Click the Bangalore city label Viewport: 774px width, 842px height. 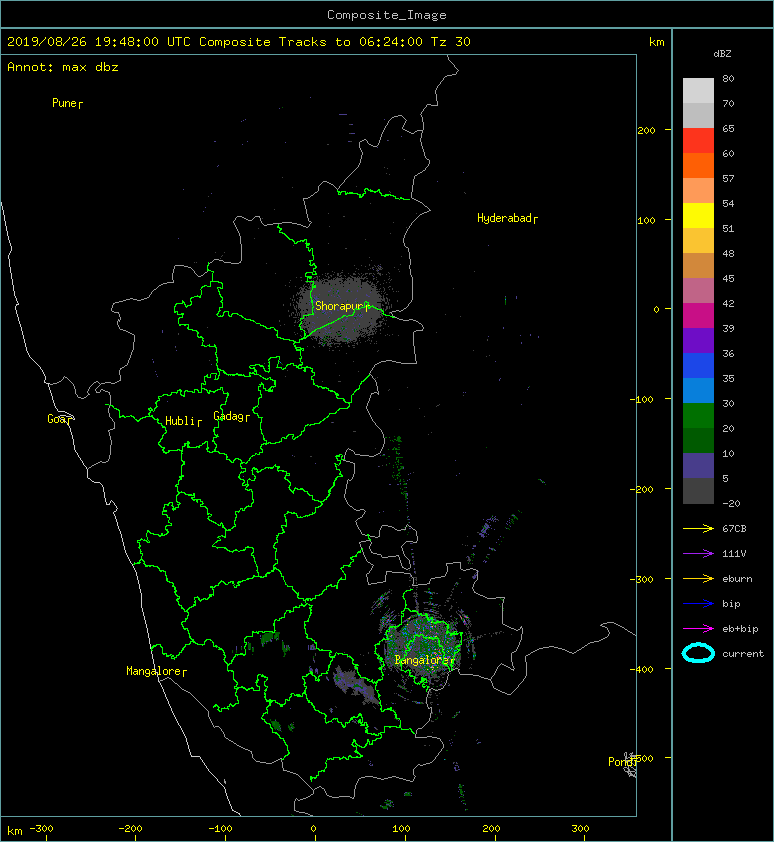pyautogui.click(x=424, y=660)
